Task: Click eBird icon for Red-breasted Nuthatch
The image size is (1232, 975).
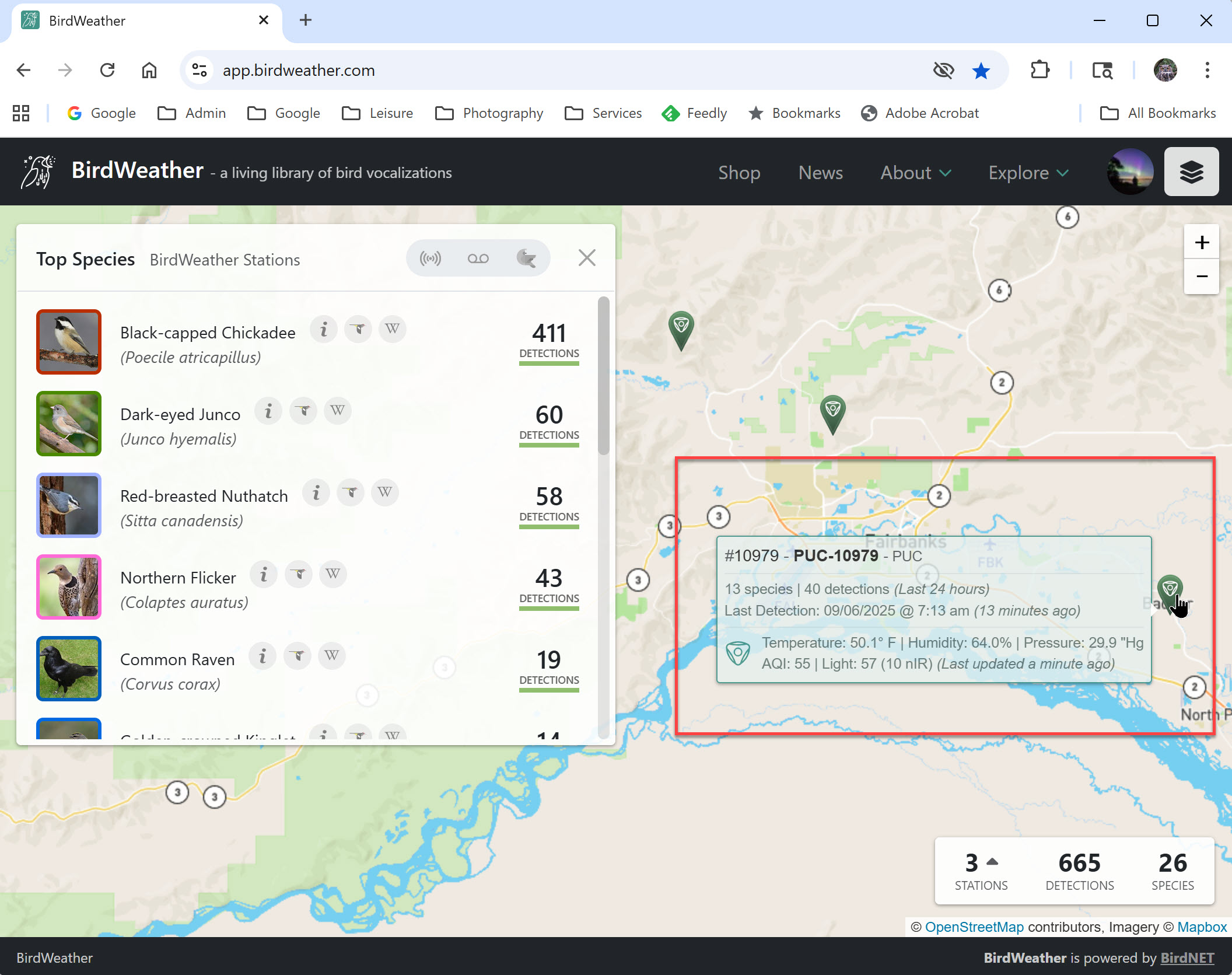Action: [351, 492]
